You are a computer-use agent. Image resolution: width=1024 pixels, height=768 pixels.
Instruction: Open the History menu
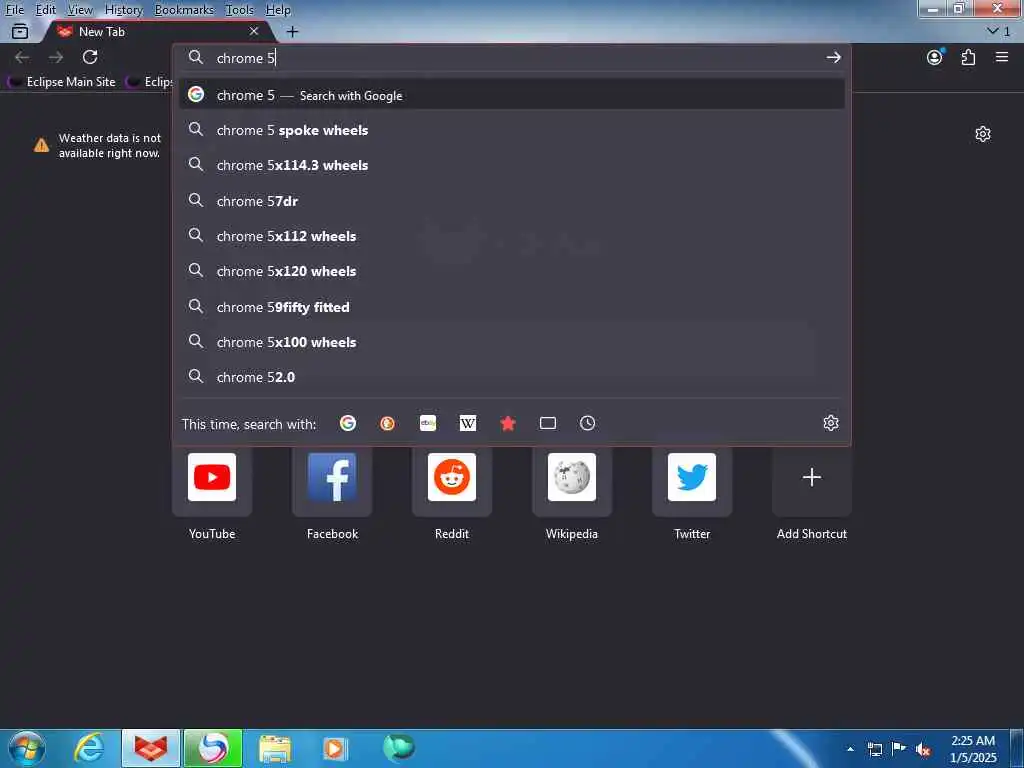(123, 10)
